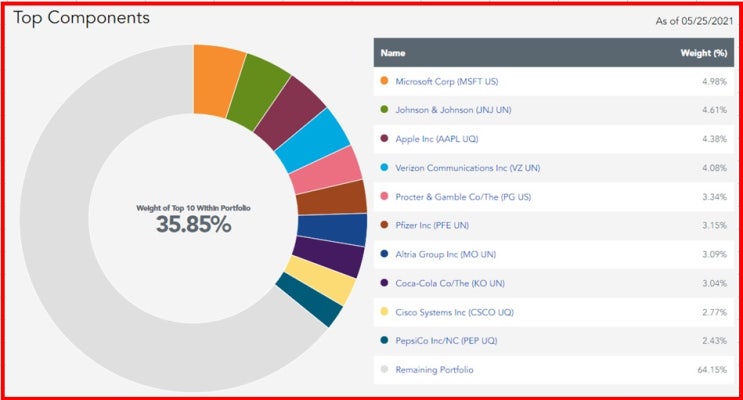Select the purple donut chart slice

click(x=328, y=256)
